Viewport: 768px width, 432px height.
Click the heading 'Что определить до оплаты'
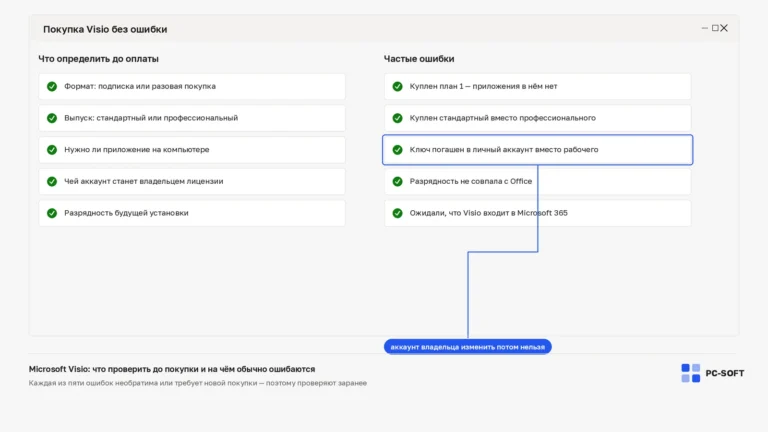point(98,59)
